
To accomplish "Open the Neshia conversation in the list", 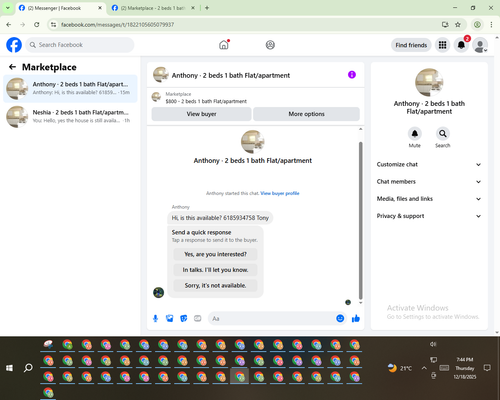I will point(70,117).
